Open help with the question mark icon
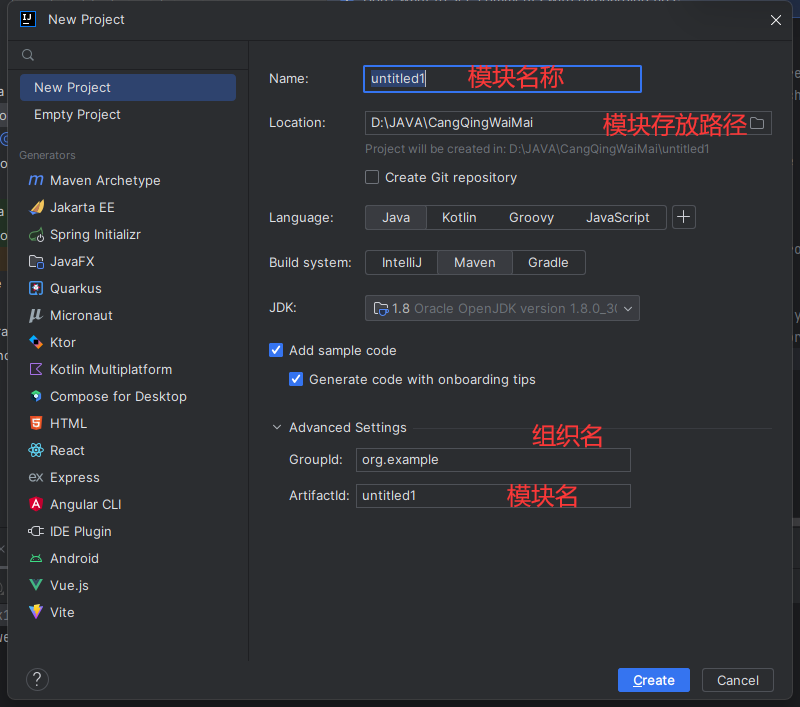Image resolution: width=800 pixels, height=707 pixels. point(37,679)
